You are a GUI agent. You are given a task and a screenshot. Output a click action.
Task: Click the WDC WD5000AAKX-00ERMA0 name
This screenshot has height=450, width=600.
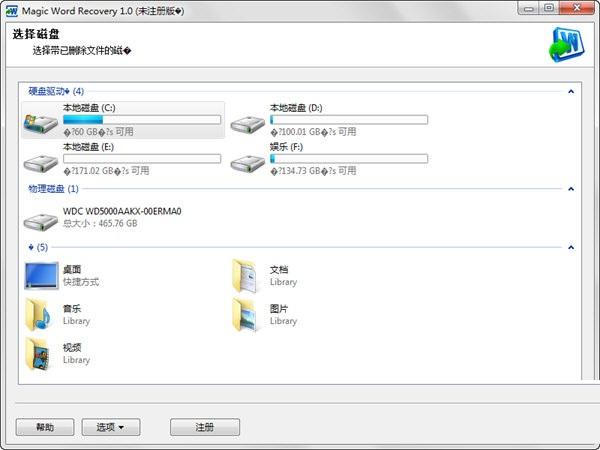[x=122, y=211]
